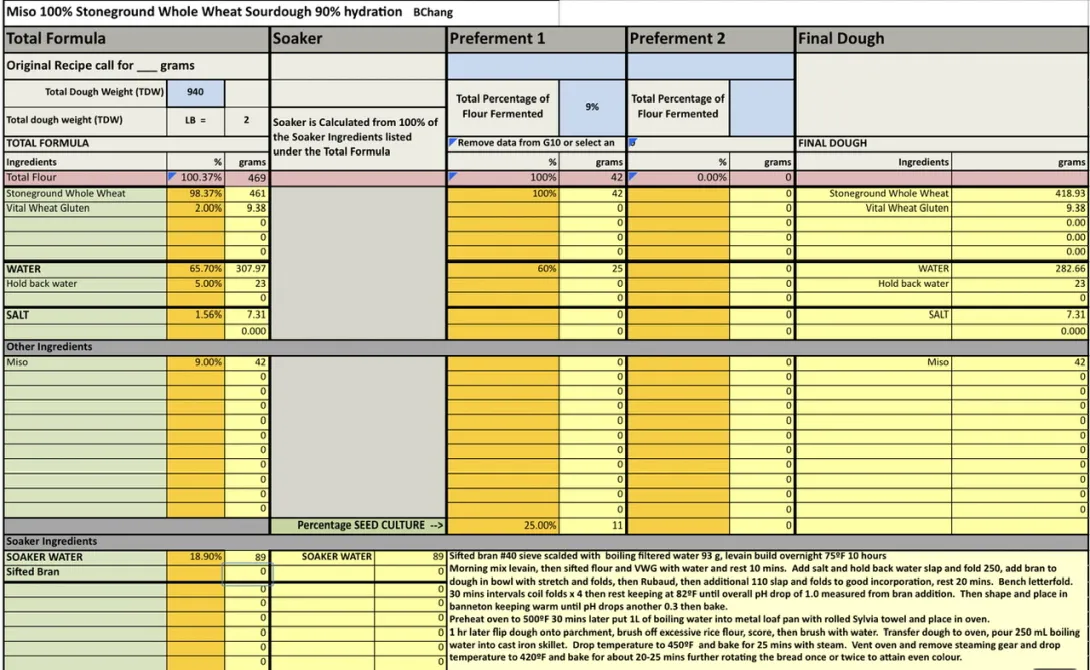Click the Total Flour 100.37% cell
The image size is (1090, 670).
pos(195,178)
